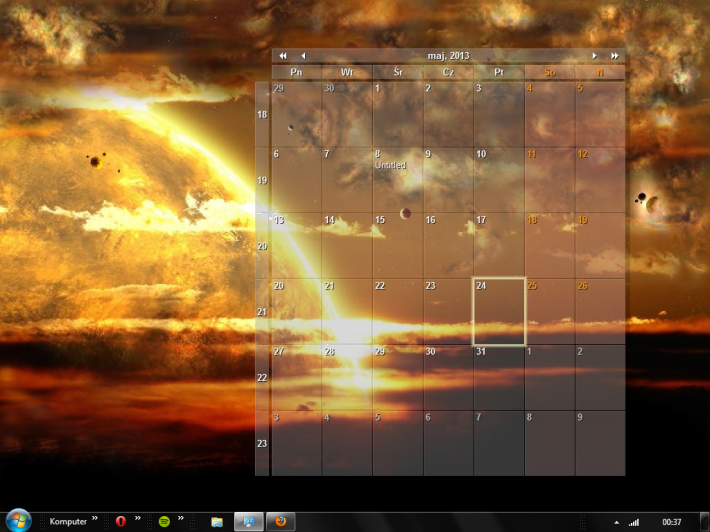Screen dimensions: 710x532
Task: Launch Spotify from the taskbar
Action: [x=164, y=522]
